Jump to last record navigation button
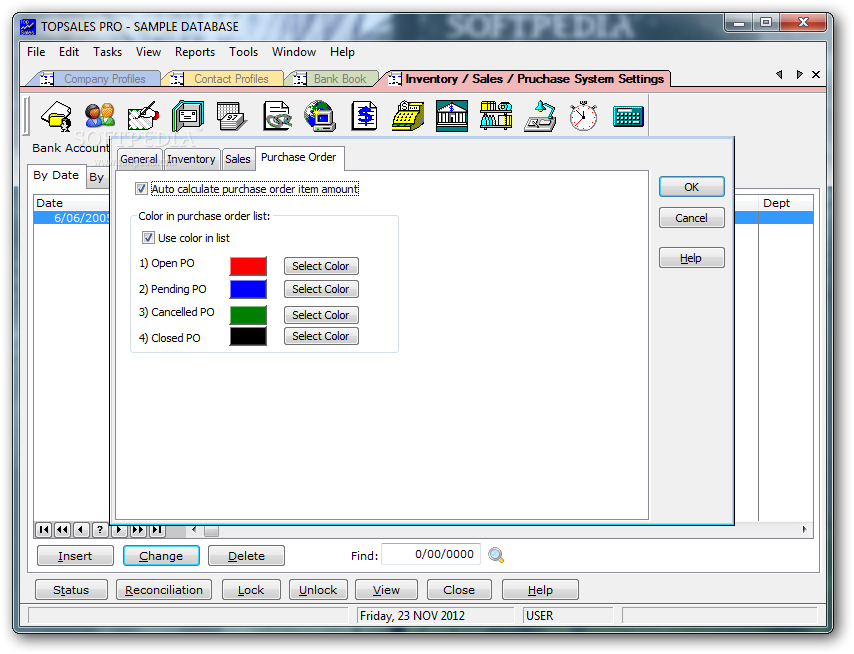854x654 pixels. click(x=157, y=529)
